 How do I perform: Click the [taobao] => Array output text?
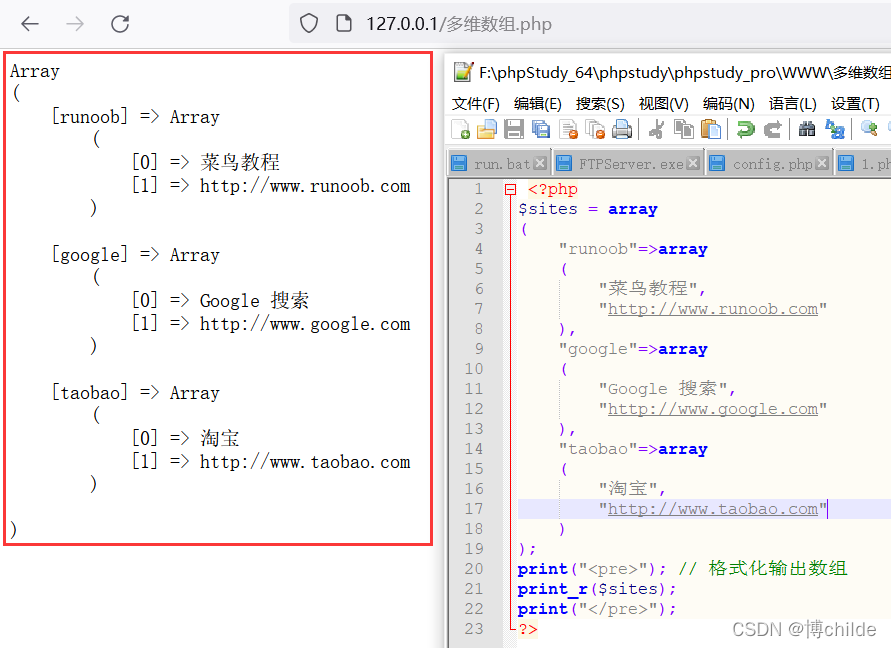click(136, 393)
